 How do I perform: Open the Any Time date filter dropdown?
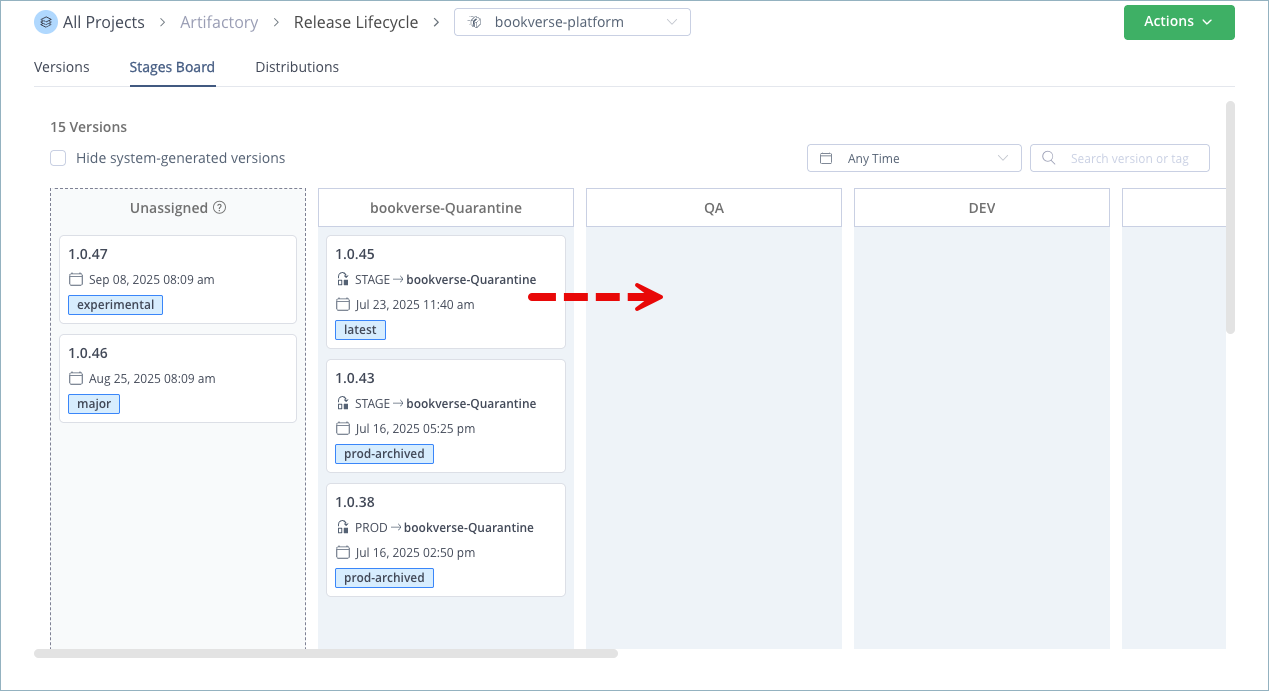click(914, 158)
